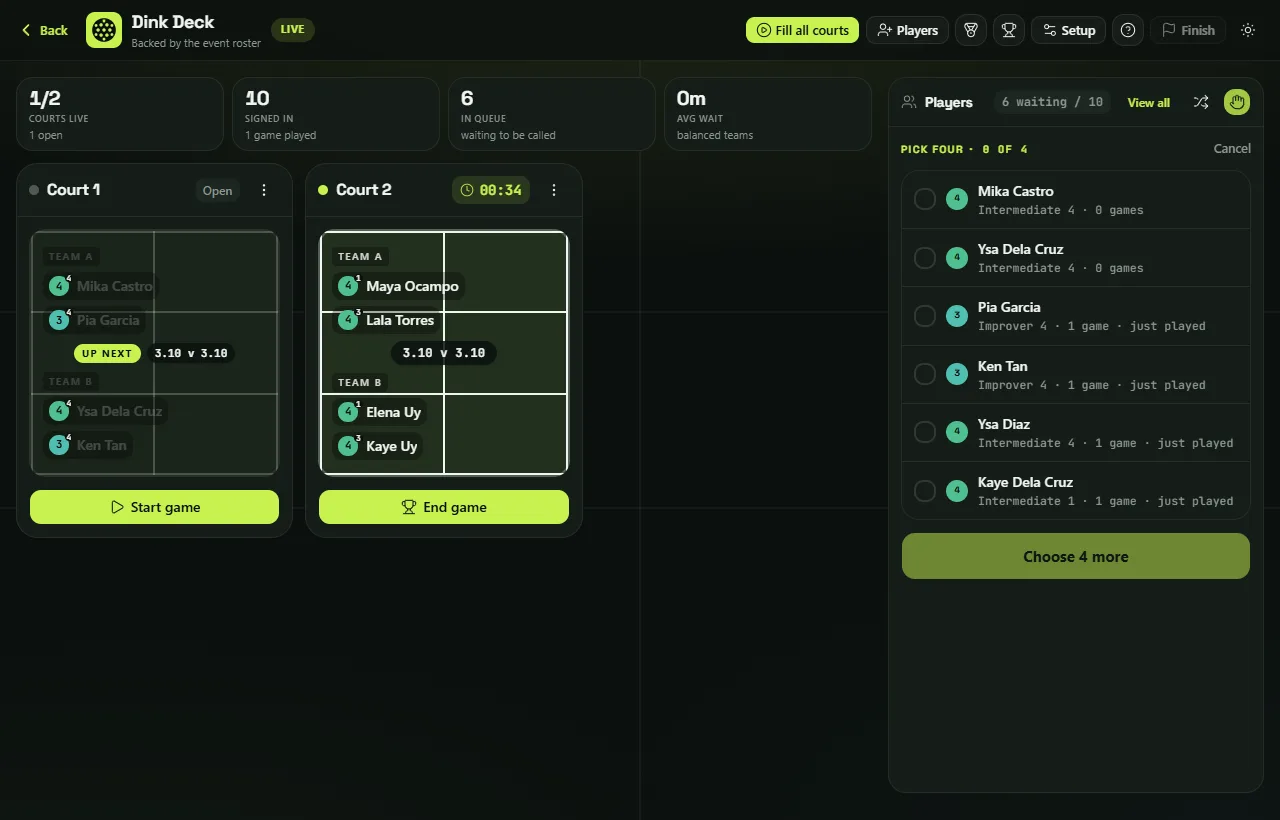Select Mika Castro checkbox in waiting list
1280x820 pixels.
[x=925, y=199]
